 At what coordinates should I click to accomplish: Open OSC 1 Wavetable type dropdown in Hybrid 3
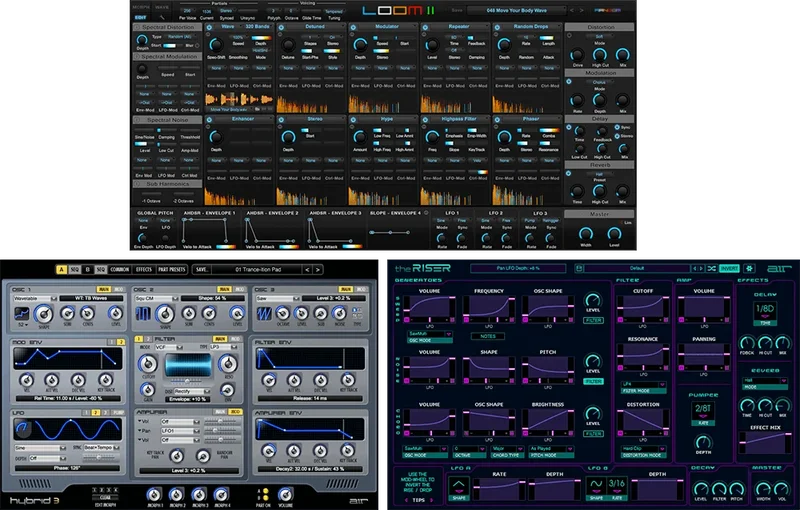(x=35, y=298)
